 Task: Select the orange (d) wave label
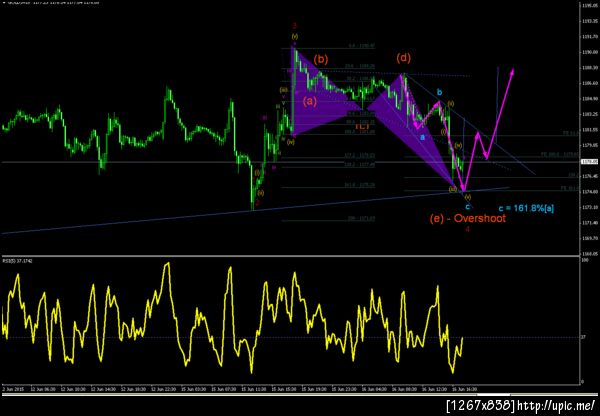(x=404, y=58)
